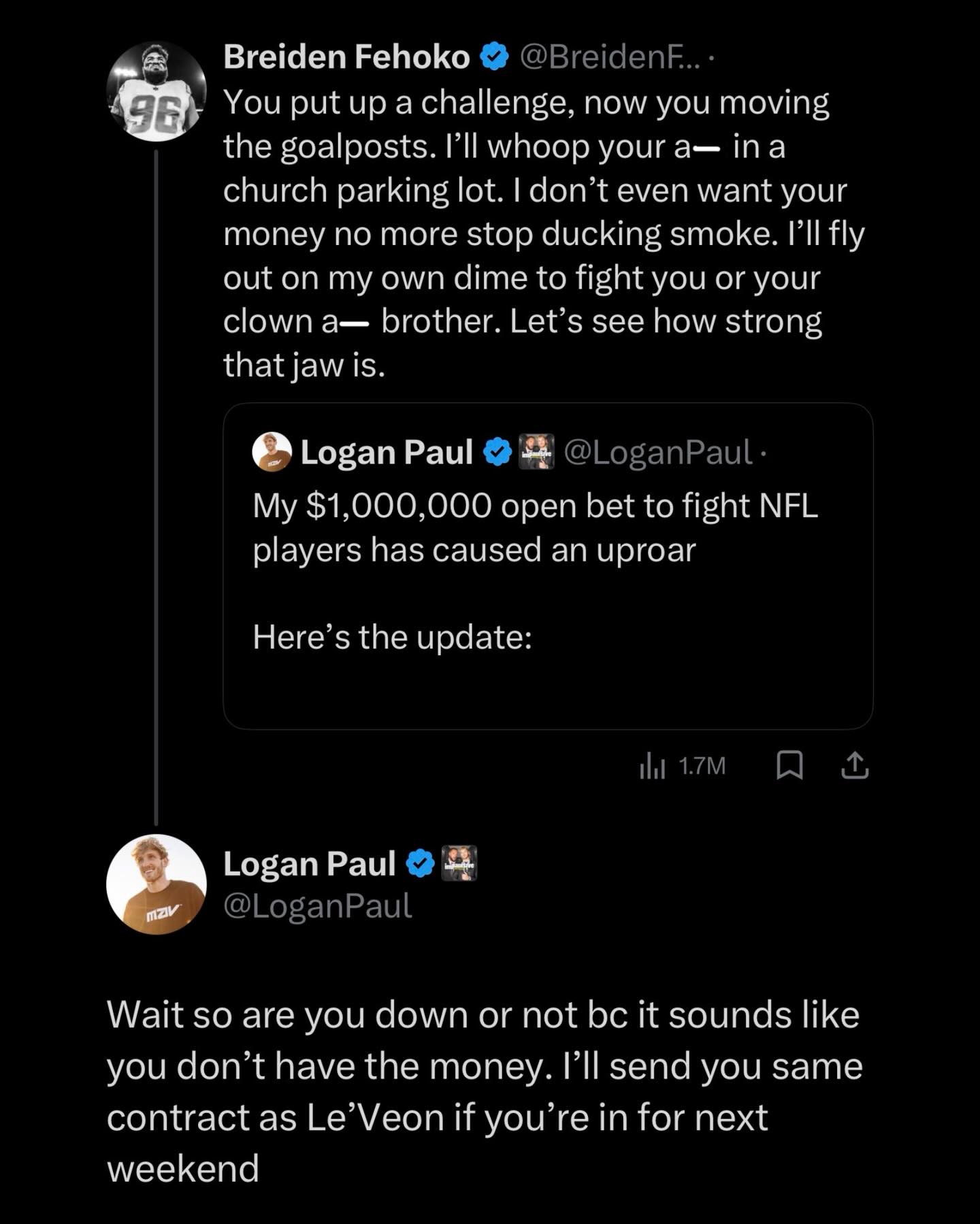980x1224 pixels.
Task: Click the @BreidenF... handle
Action: pyautogui.click(x=608, y=57)
